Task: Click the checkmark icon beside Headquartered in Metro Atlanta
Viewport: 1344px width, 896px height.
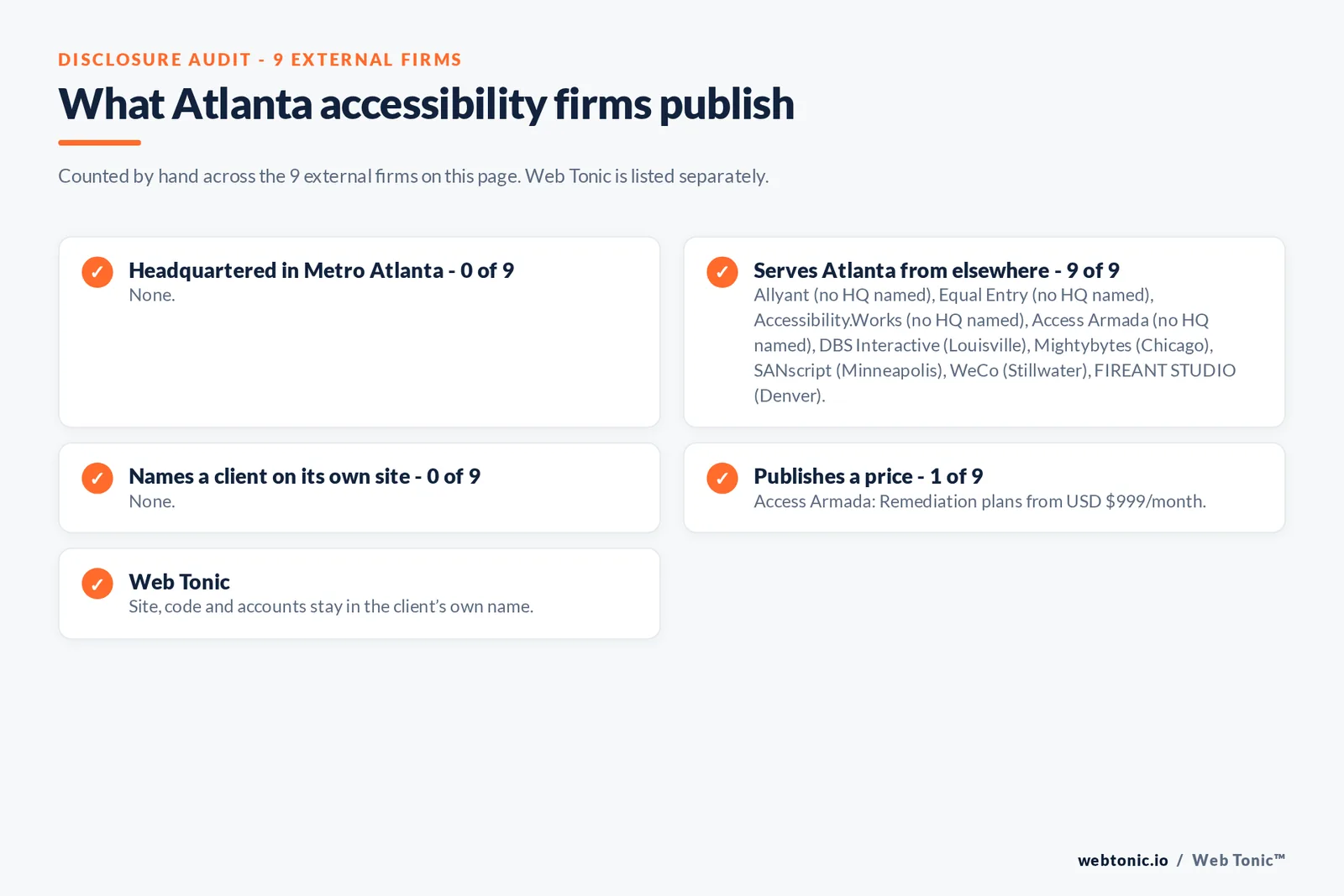Action: pos(97,272)
